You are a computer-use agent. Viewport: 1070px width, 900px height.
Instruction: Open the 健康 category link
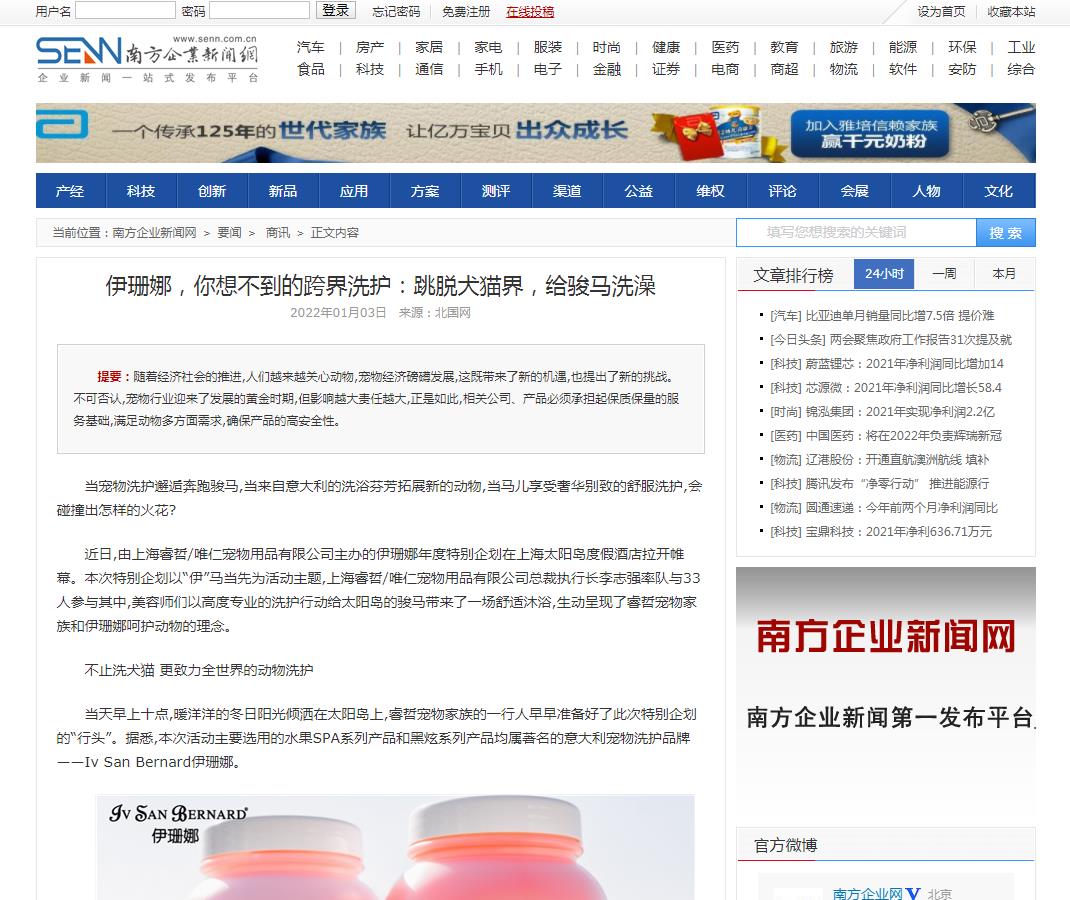coord(666,47)
